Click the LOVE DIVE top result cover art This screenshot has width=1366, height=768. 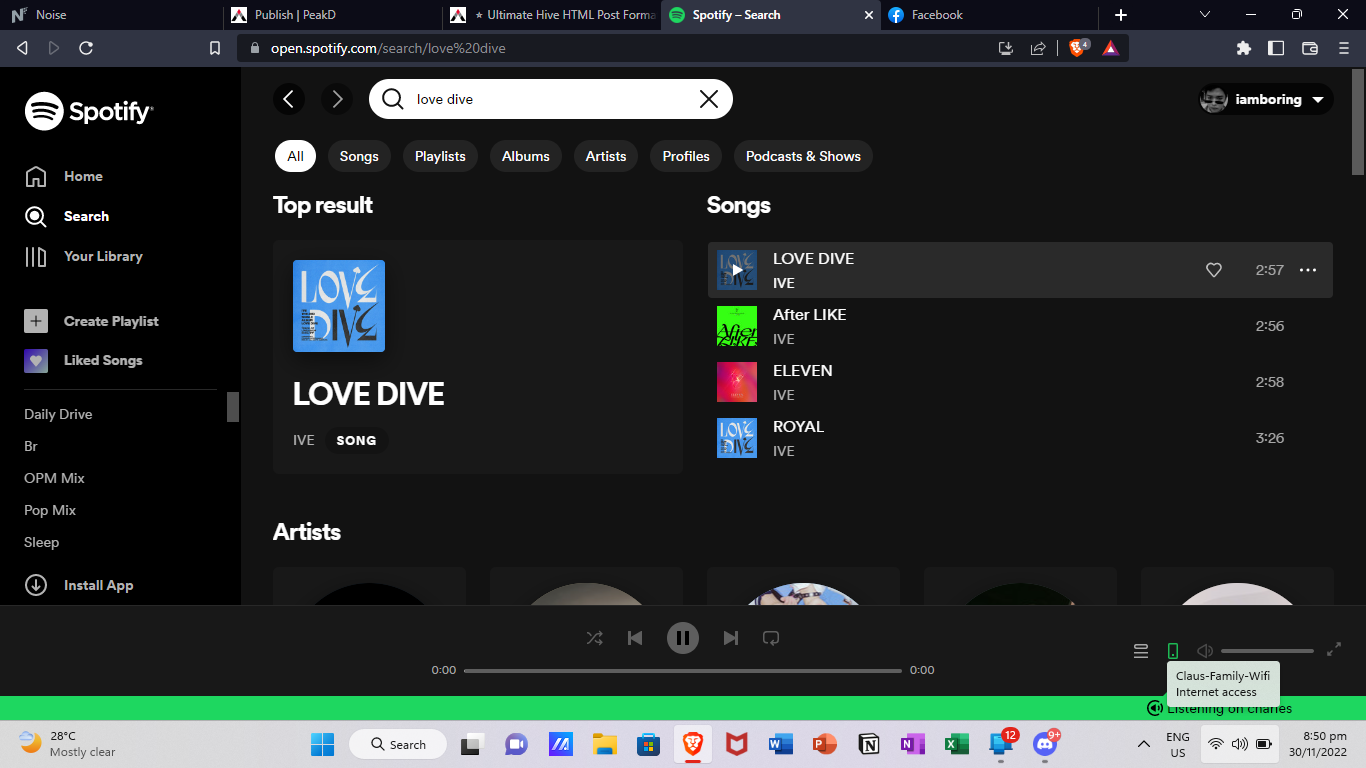[x=339, y=306]
